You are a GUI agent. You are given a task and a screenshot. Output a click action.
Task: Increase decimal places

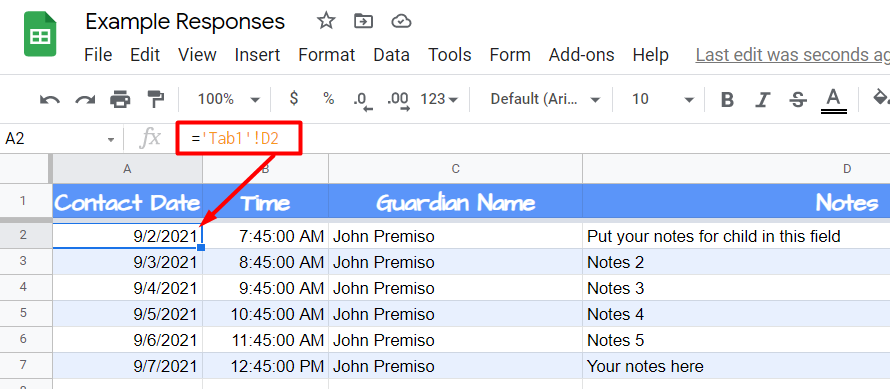397,100
